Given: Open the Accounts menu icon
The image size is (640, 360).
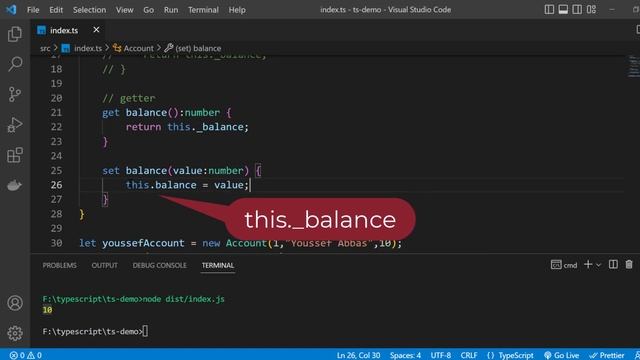Looking at the screenshot, I should (x=15, y=303).
